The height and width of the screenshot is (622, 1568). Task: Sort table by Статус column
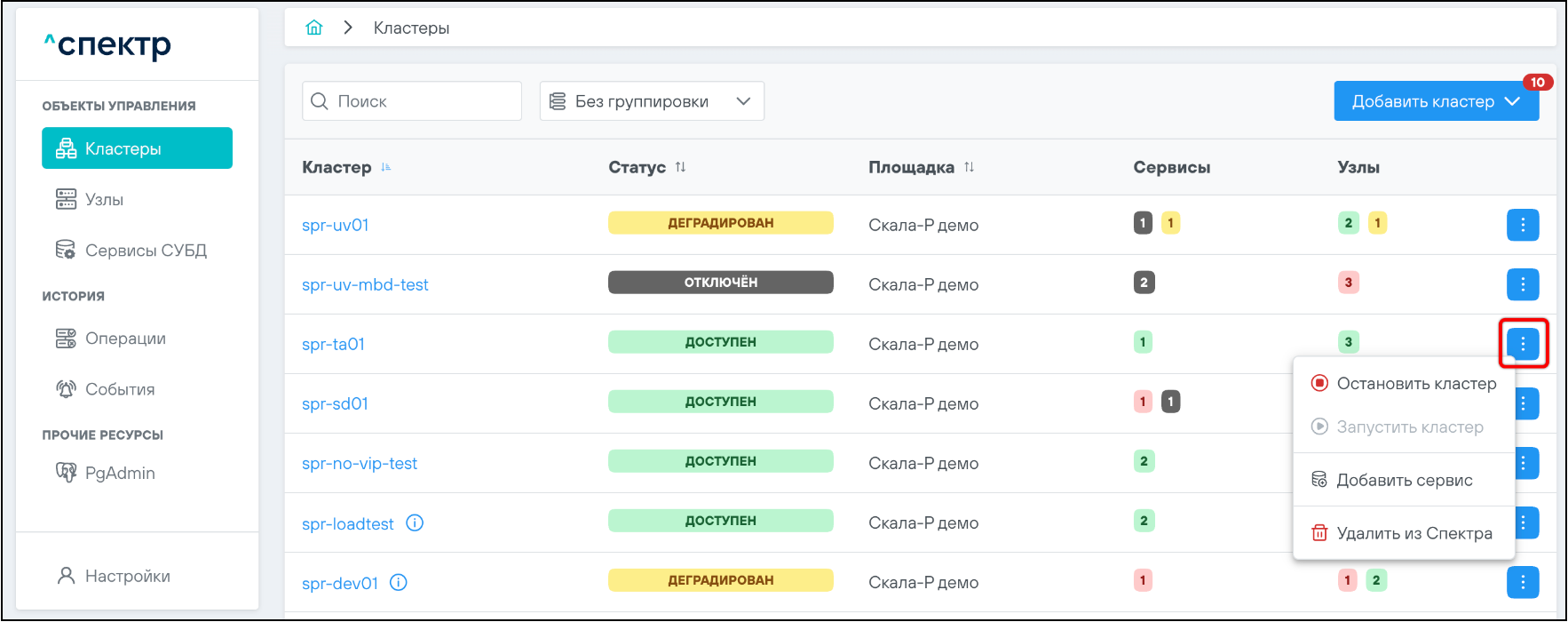point(680,167)
